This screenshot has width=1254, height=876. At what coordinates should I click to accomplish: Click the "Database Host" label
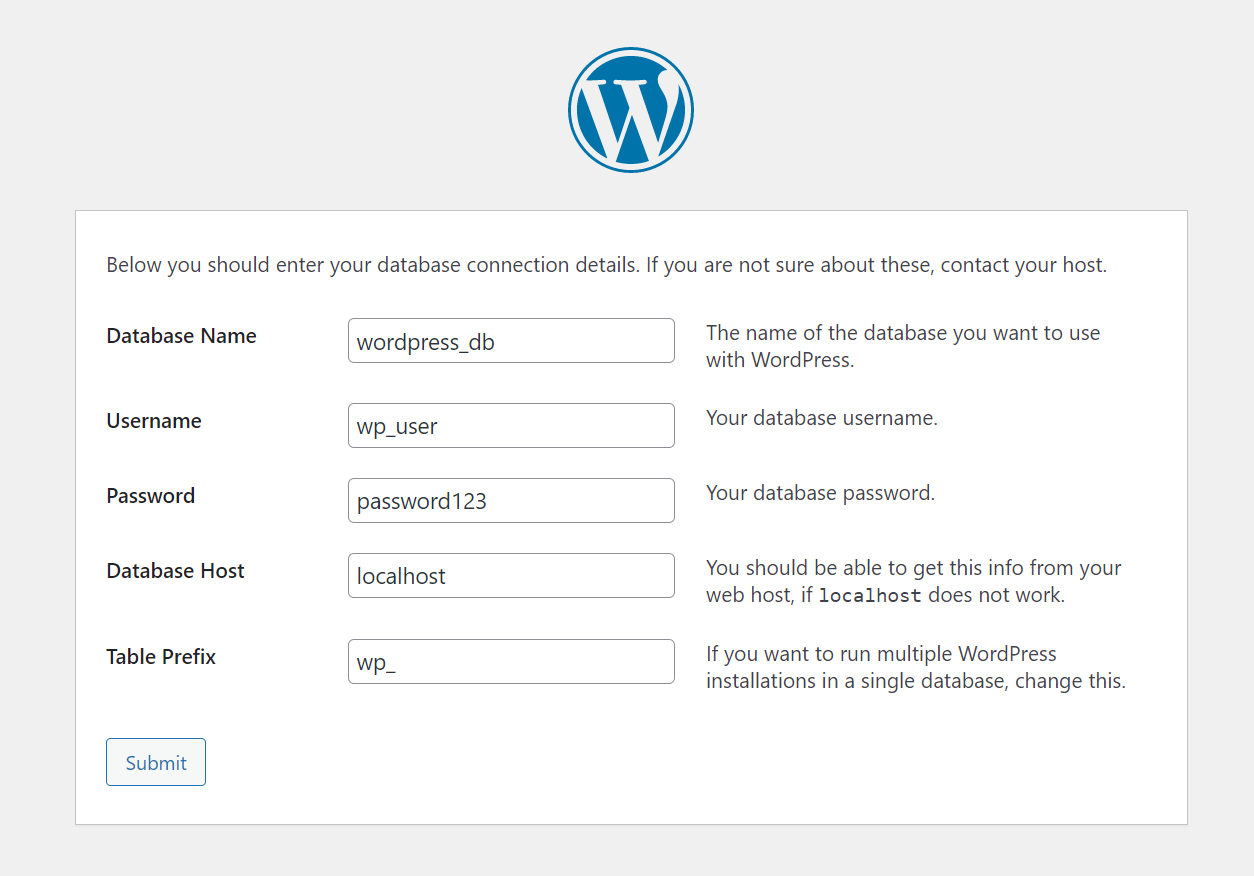point(175,571)
